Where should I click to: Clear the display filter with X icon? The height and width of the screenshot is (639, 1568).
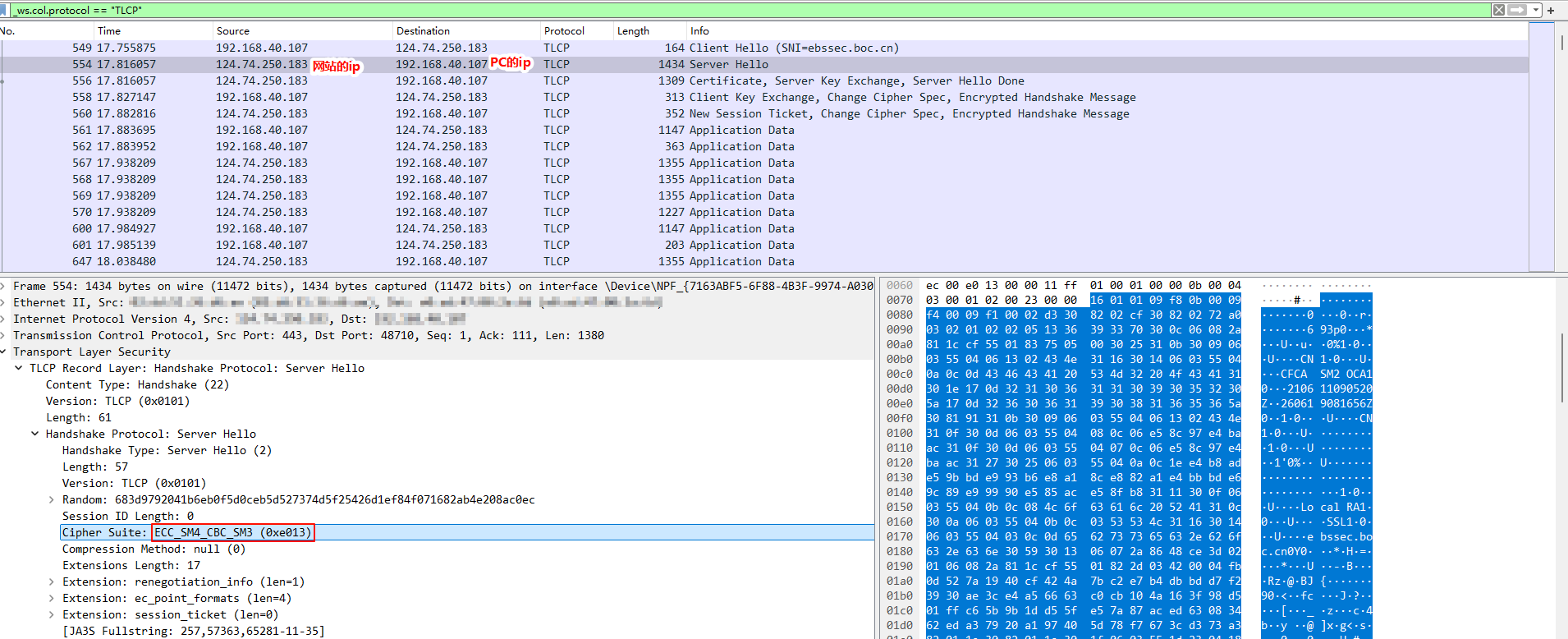click(1499, 10)
